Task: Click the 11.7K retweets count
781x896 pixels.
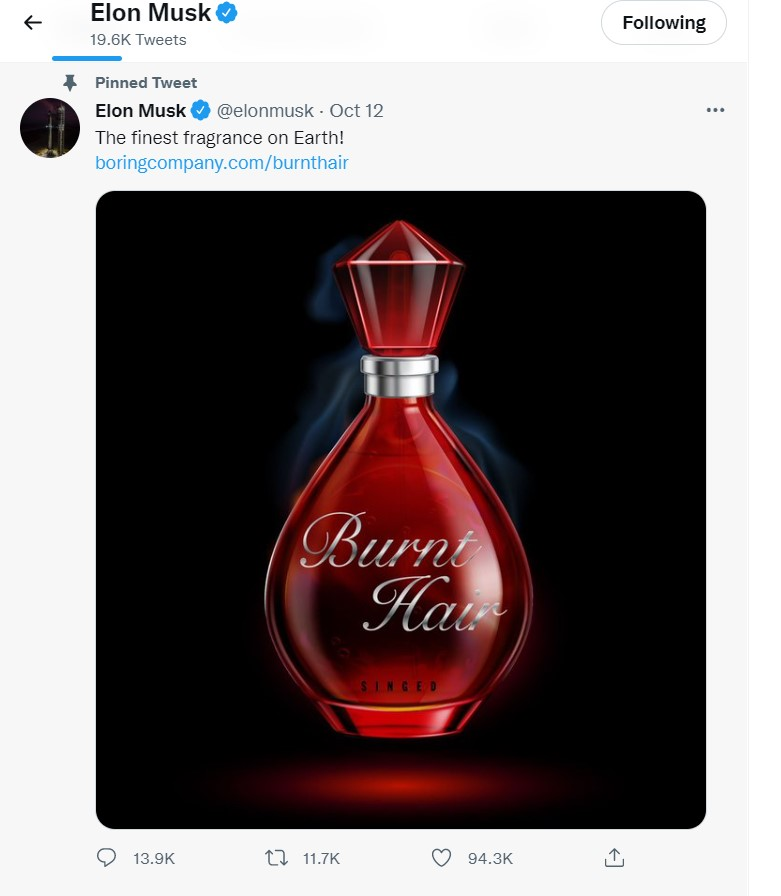Action: (x=322, y=858)
